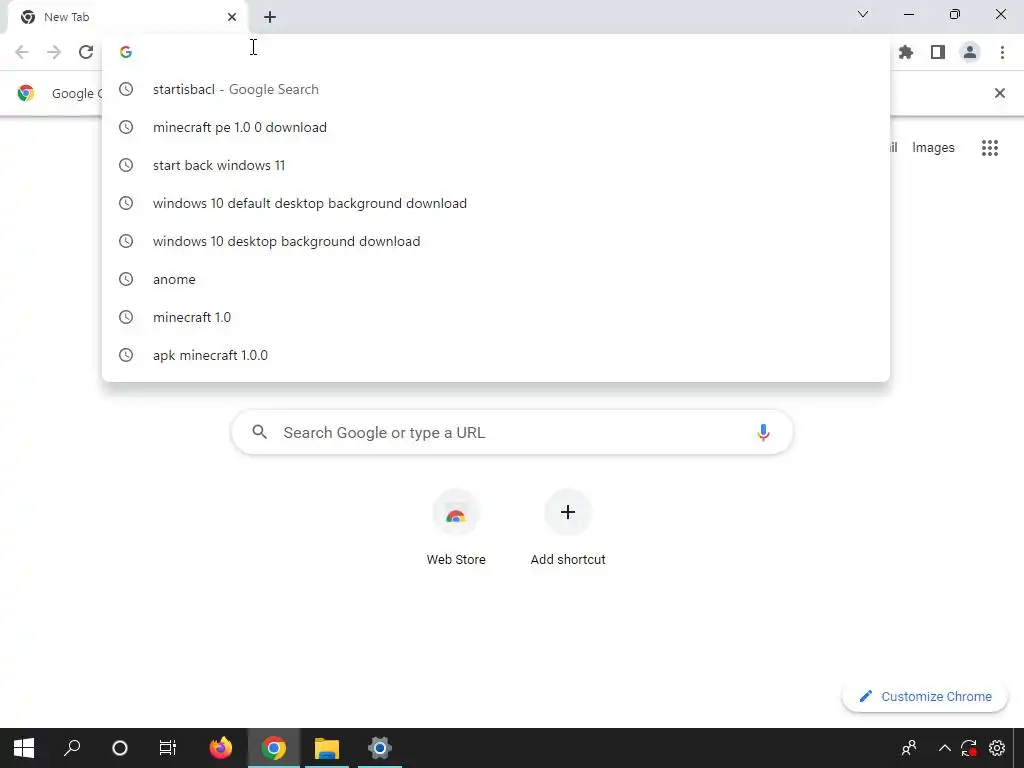The height and width of the screenshot is (768, 1024).
Task: Select 'windows 10 default desktop background download'
Action: tap(496, 203)
